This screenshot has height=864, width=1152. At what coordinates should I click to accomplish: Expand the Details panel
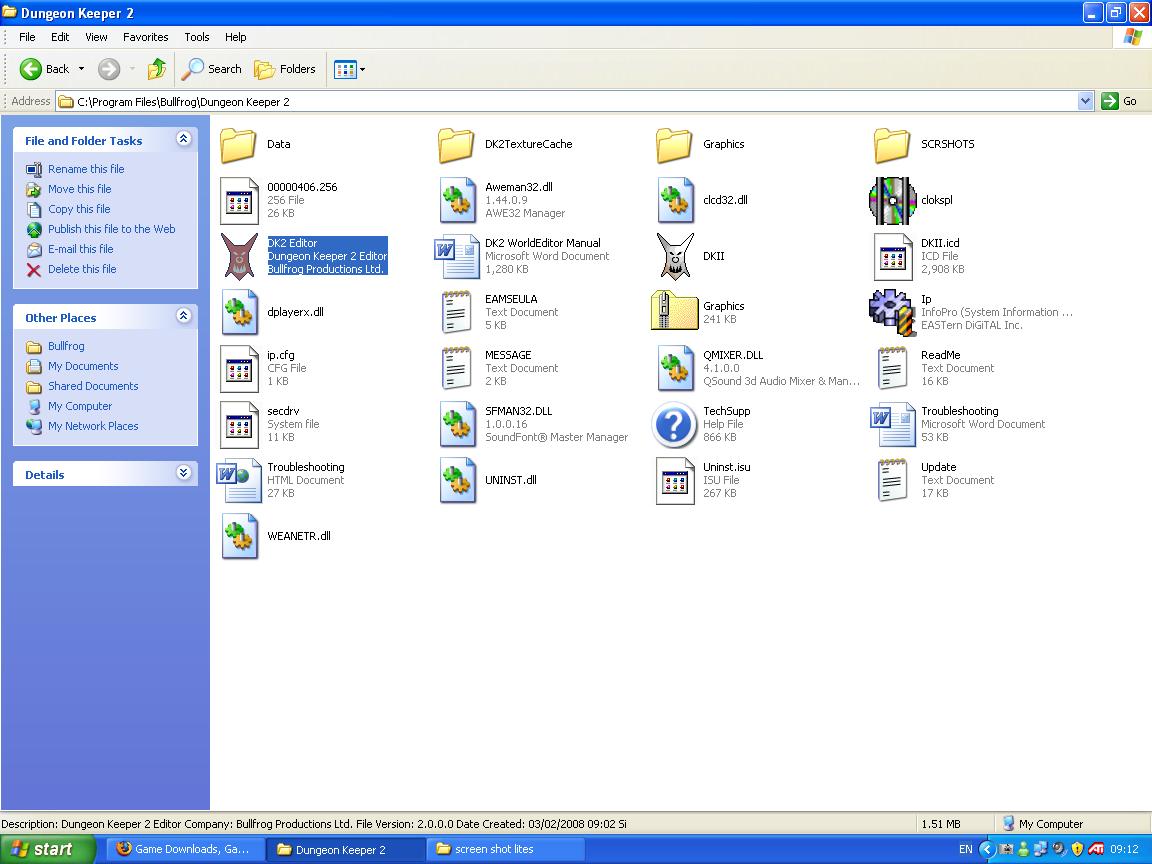pyautogui.click(x=183, y=474)
